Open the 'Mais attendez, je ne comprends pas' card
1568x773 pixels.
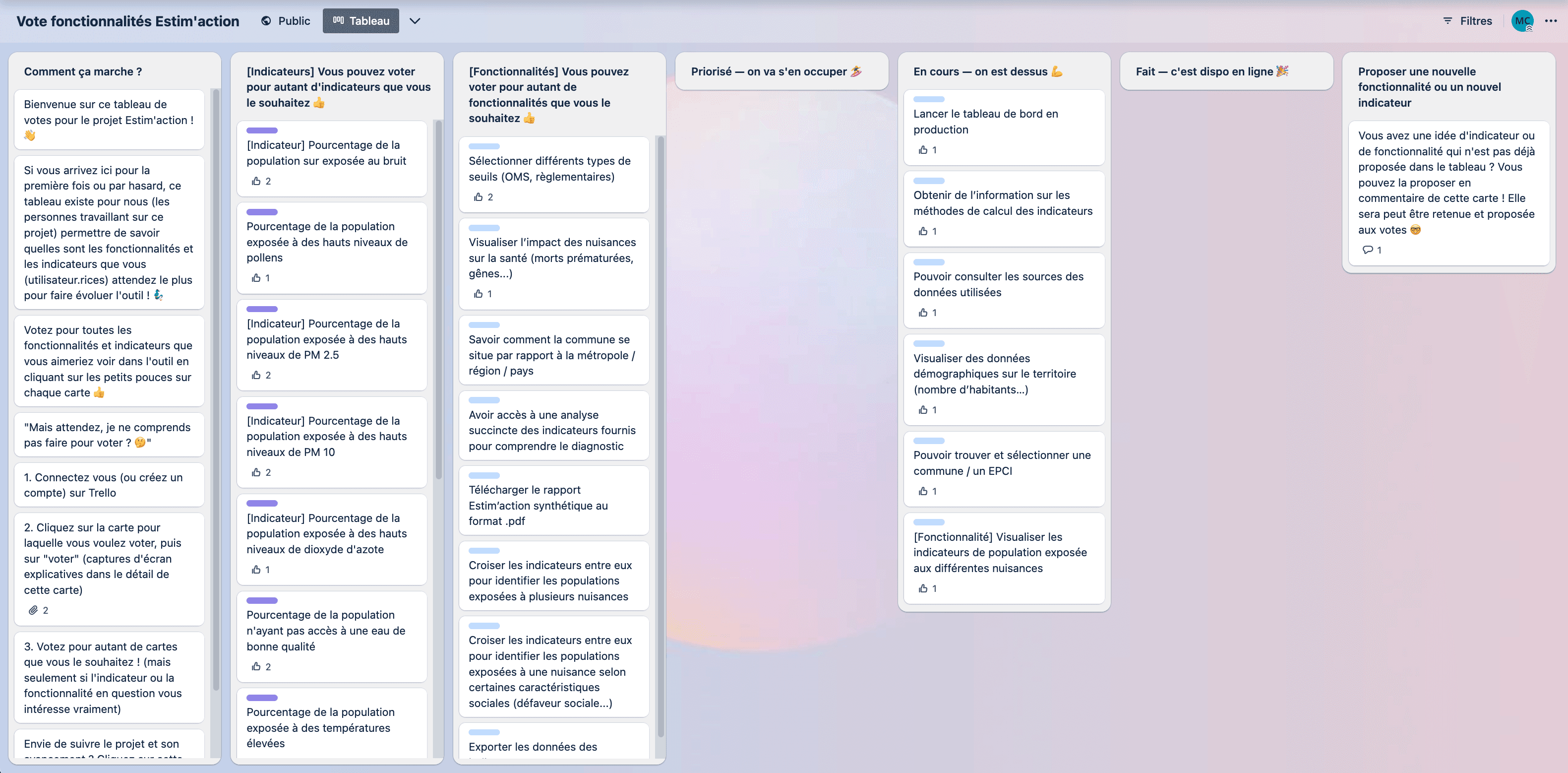110,435
